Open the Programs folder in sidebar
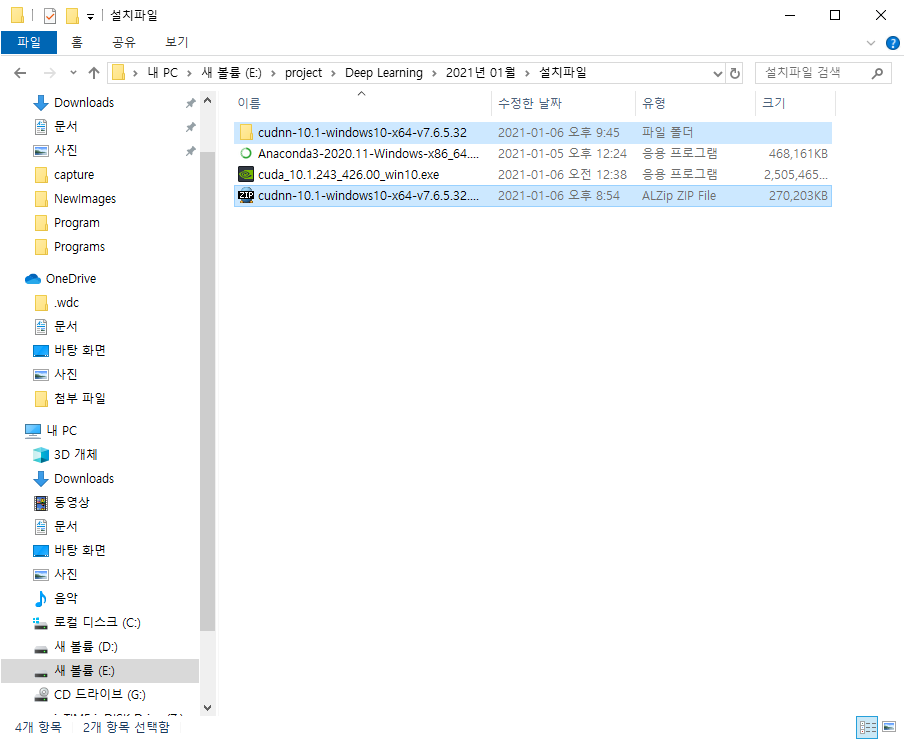This screenshot has height=740, width=905. point(79,247)
